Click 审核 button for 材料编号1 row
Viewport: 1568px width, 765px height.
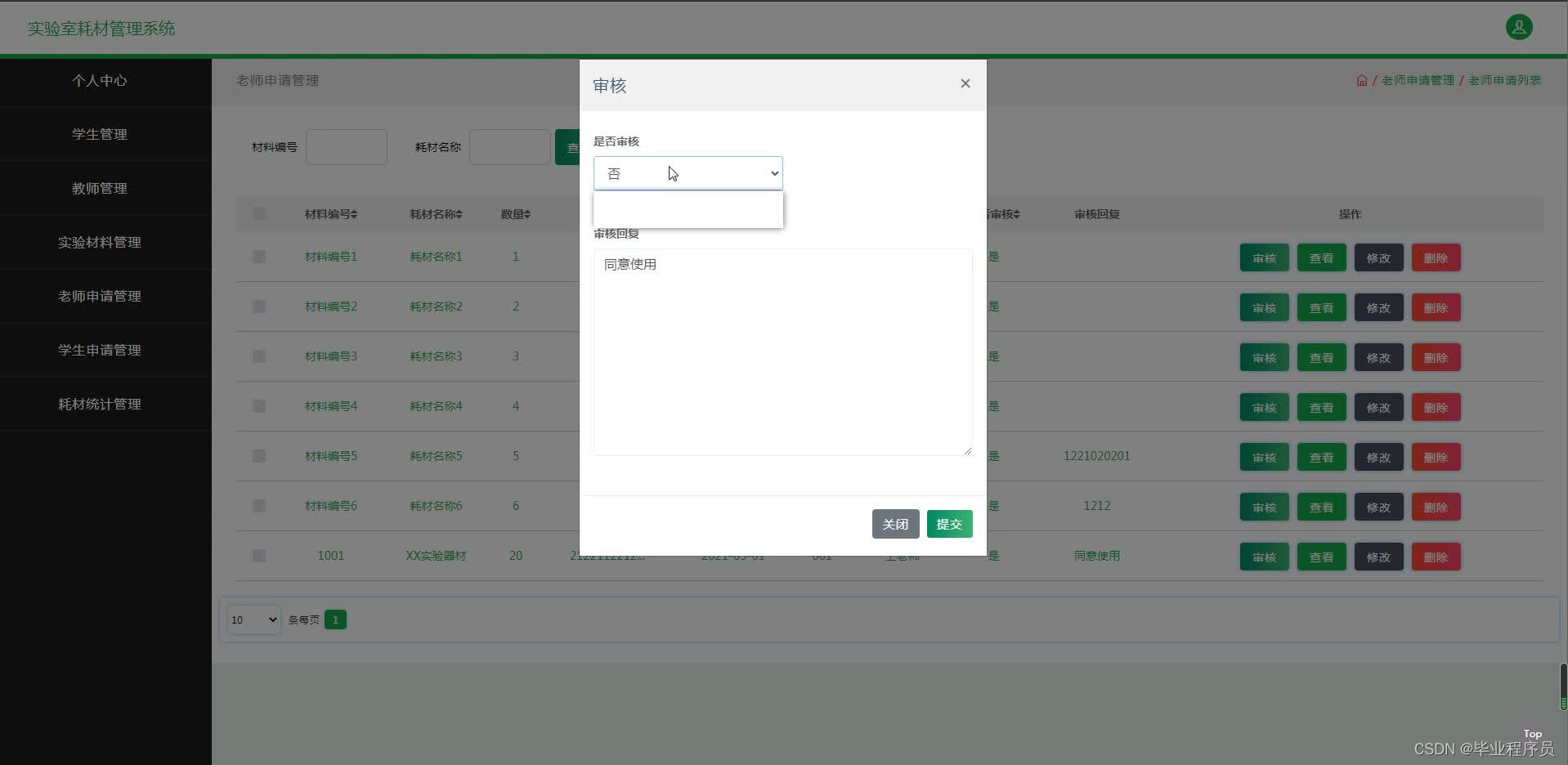(x=1264, y=257)
